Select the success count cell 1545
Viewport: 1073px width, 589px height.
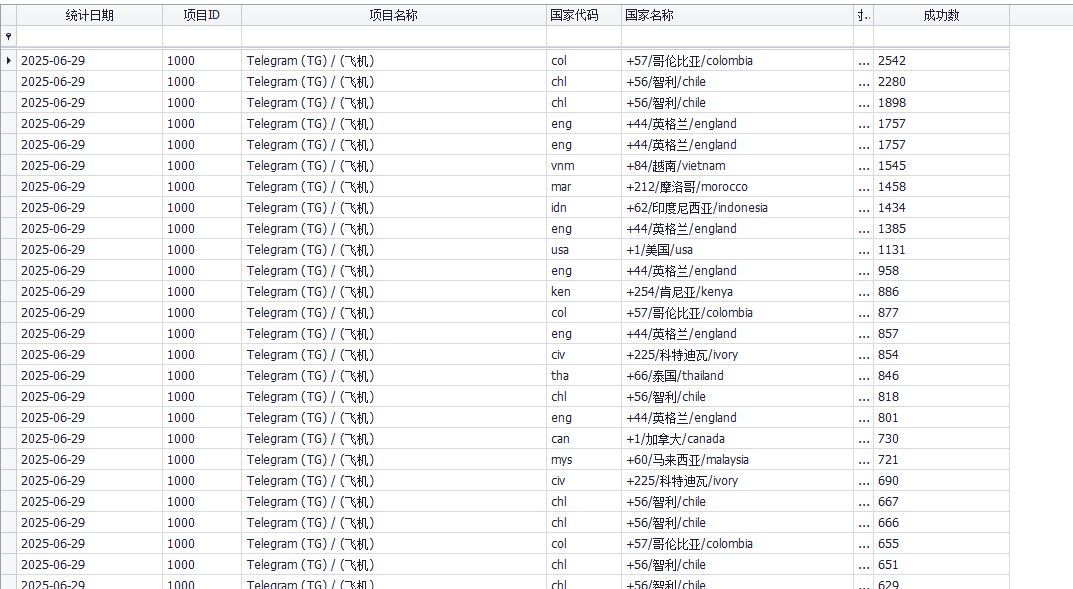click(x=941, y=166)
